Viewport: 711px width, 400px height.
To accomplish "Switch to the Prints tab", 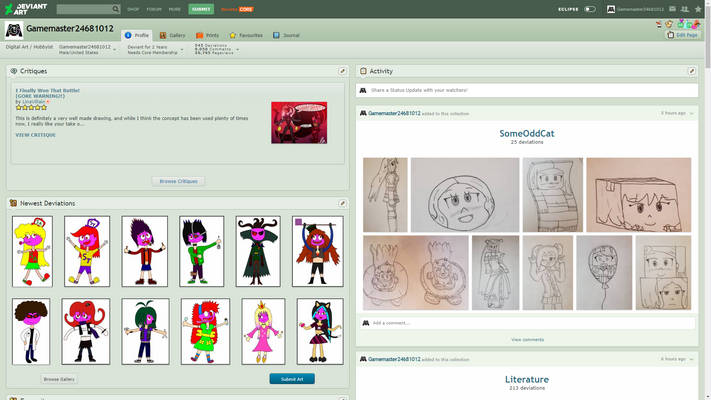I will pyautogui.click(x=207, y=35).
